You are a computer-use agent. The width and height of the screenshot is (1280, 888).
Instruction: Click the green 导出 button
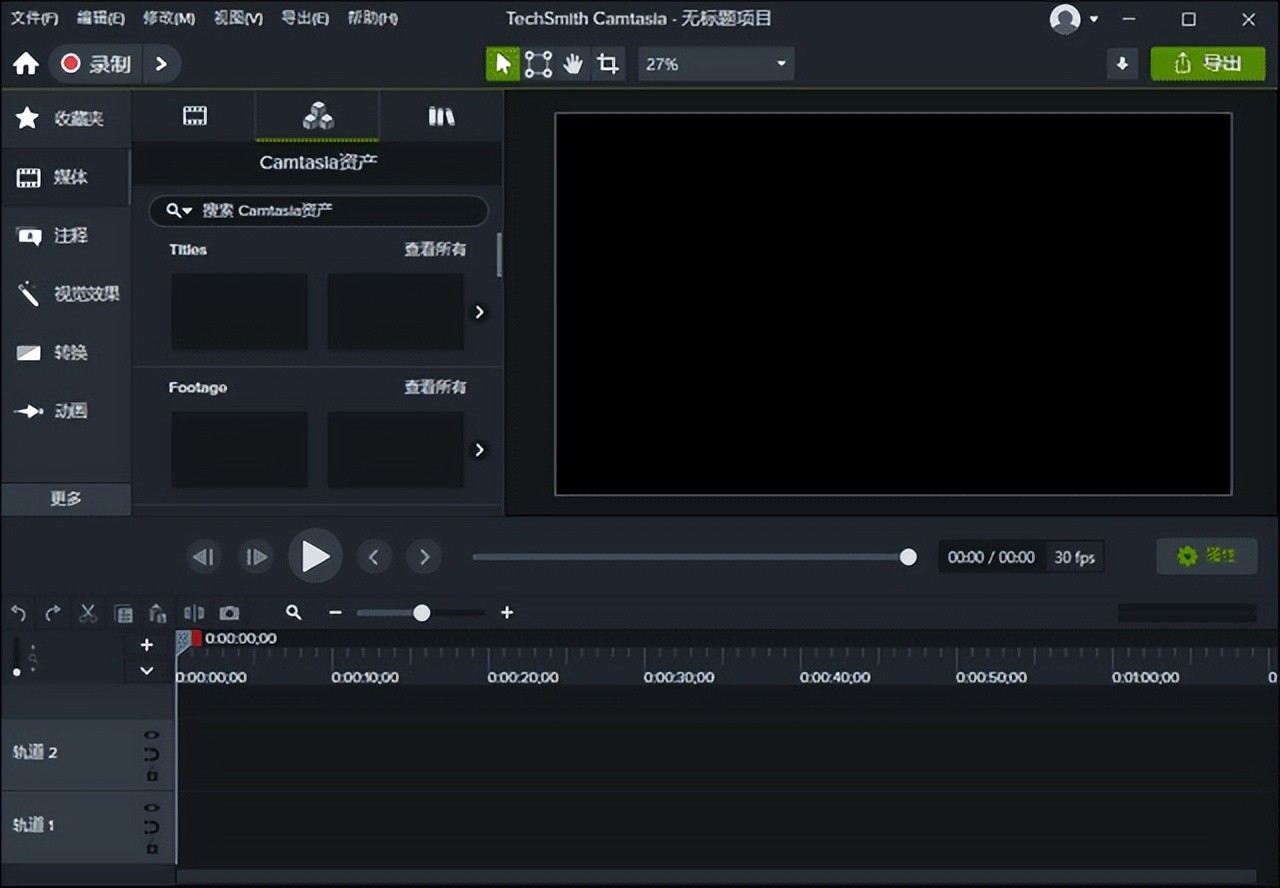click(1207, 64)
